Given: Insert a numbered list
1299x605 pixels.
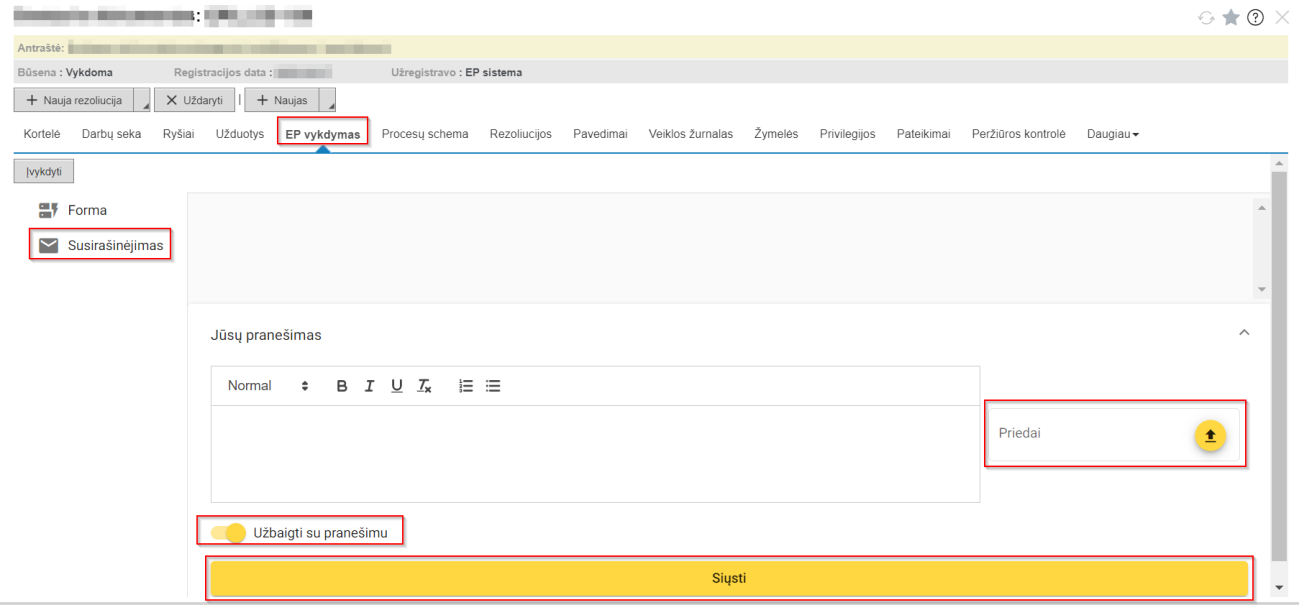Looking at the screenshot, I should point(465,386).
